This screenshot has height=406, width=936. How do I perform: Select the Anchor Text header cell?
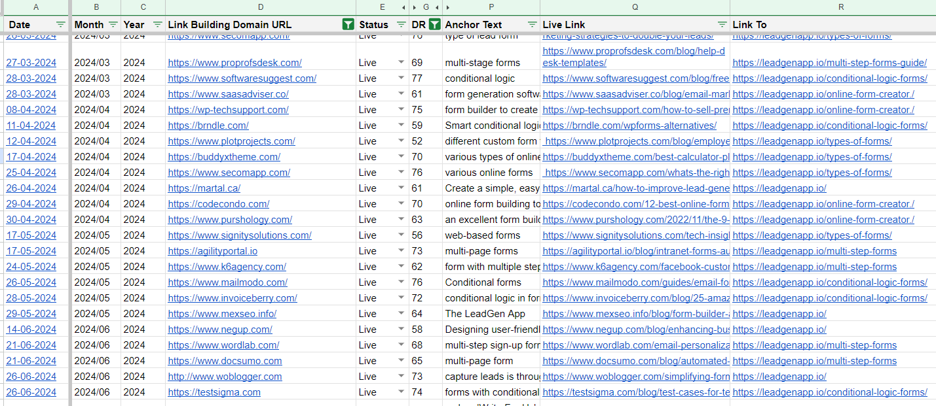[491, 25]
